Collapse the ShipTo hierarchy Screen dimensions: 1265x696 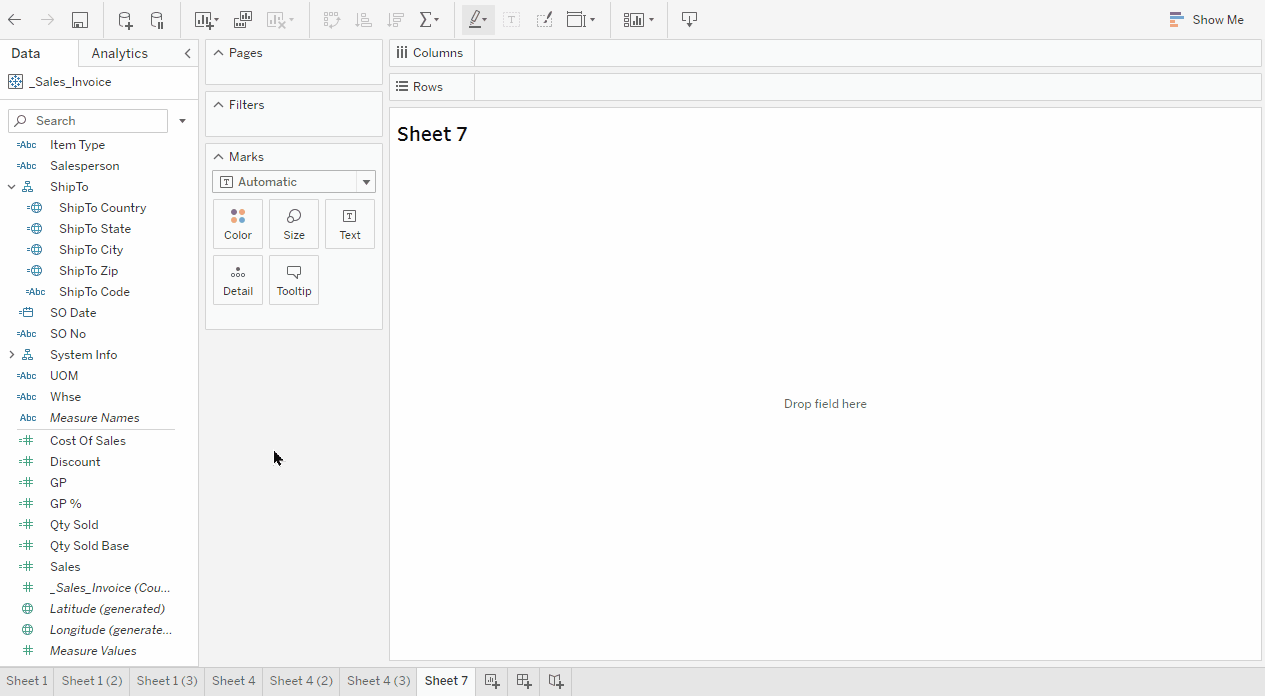tap(12, 187)
